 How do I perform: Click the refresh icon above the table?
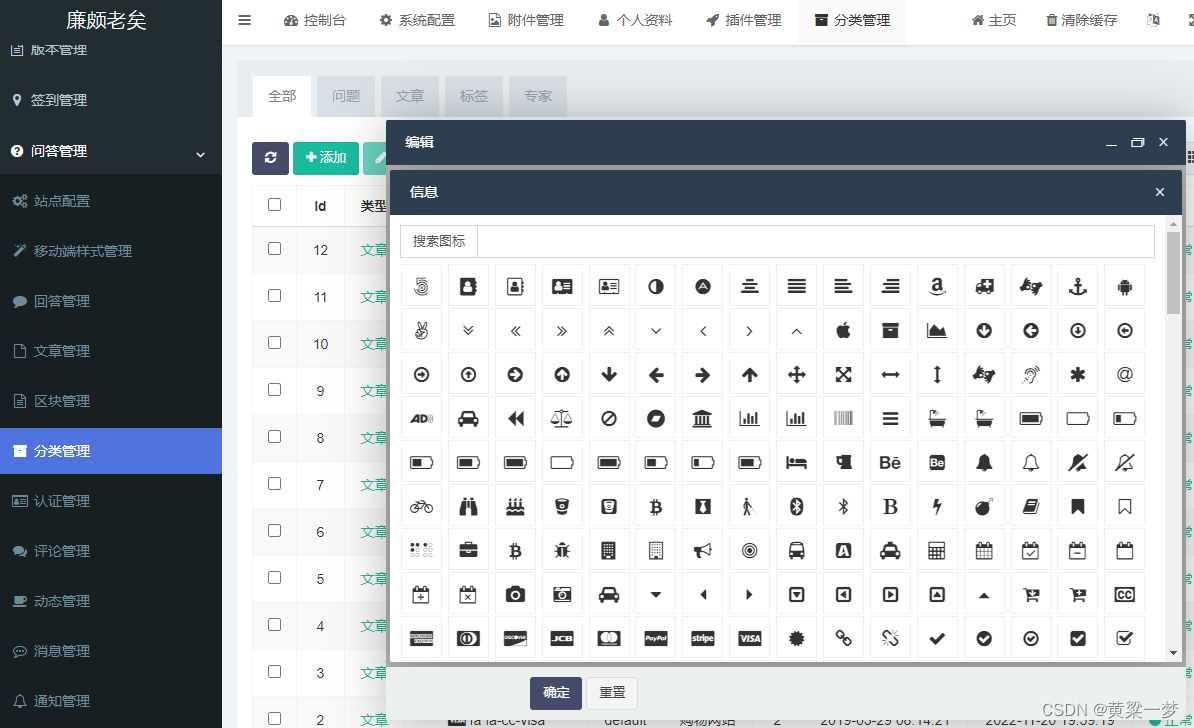click(x=270, y=158)
